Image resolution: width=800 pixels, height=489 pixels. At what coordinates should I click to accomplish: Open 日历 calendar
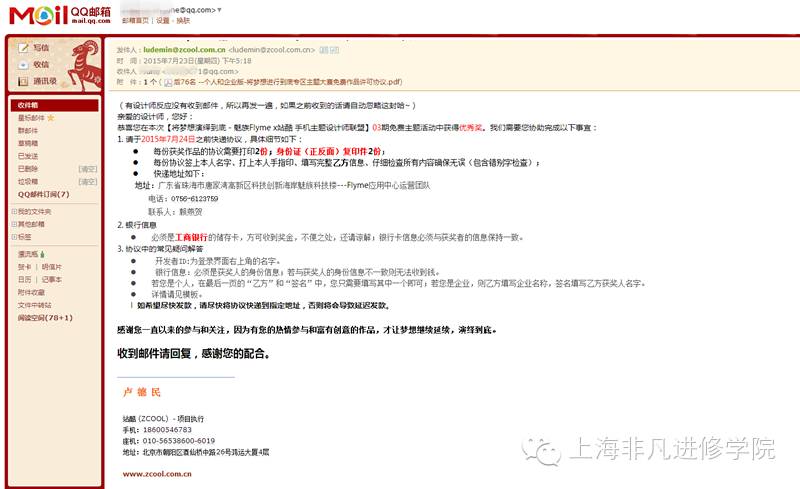pyautogui.click(x=24, y=280)
